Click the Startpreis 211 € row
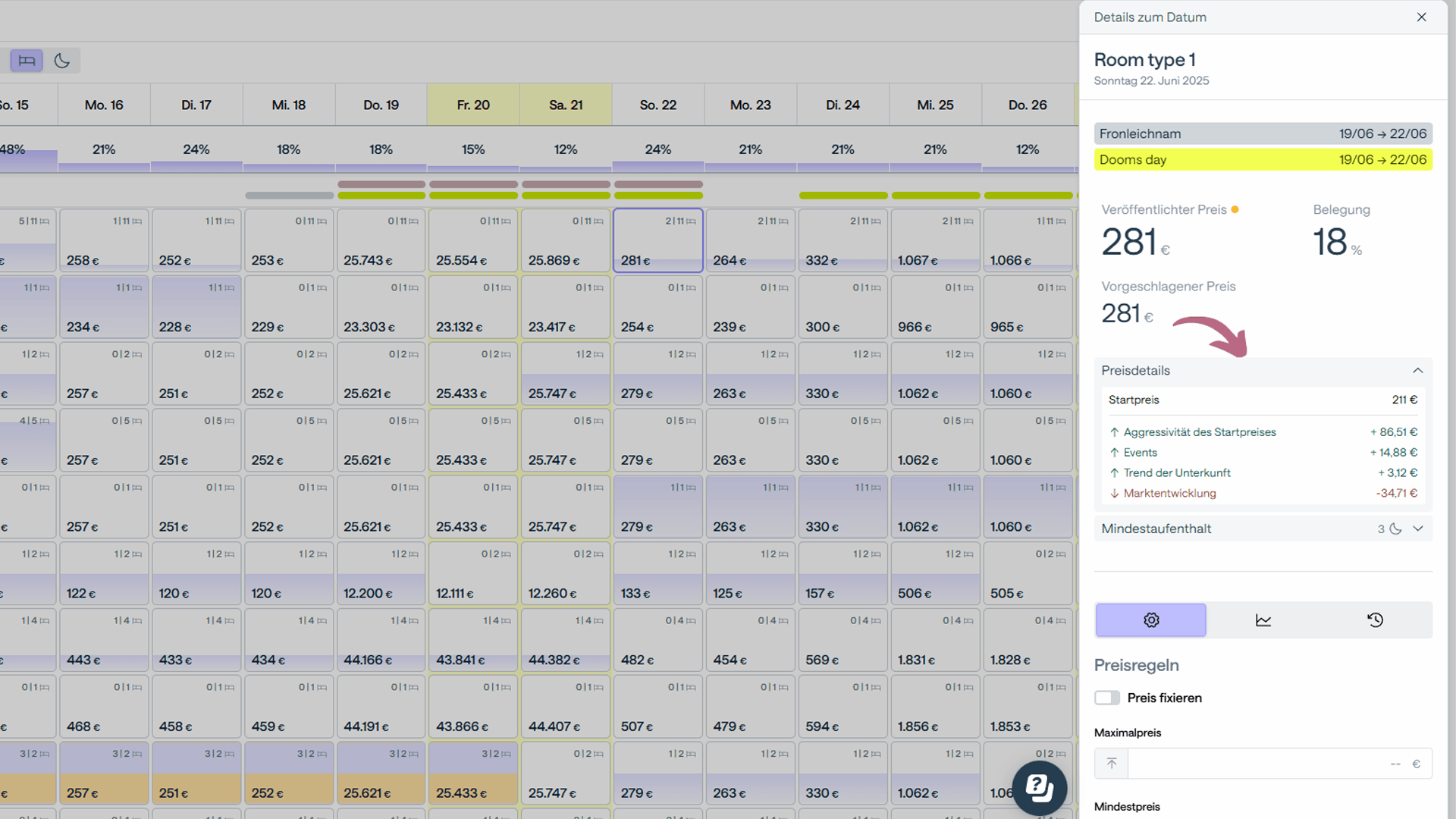This screenshot has height=819, width=1456. [x=1263, y=400]
